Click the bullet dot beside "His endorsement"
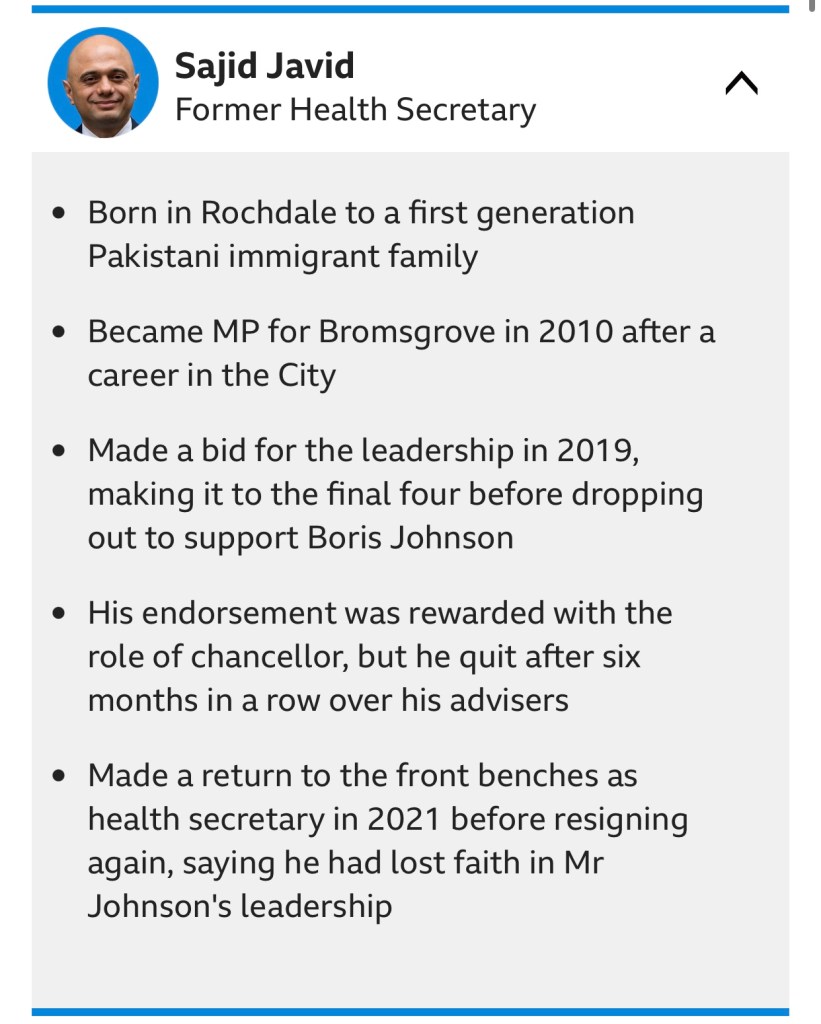821x1024 pixels. [x=62, y=613]
